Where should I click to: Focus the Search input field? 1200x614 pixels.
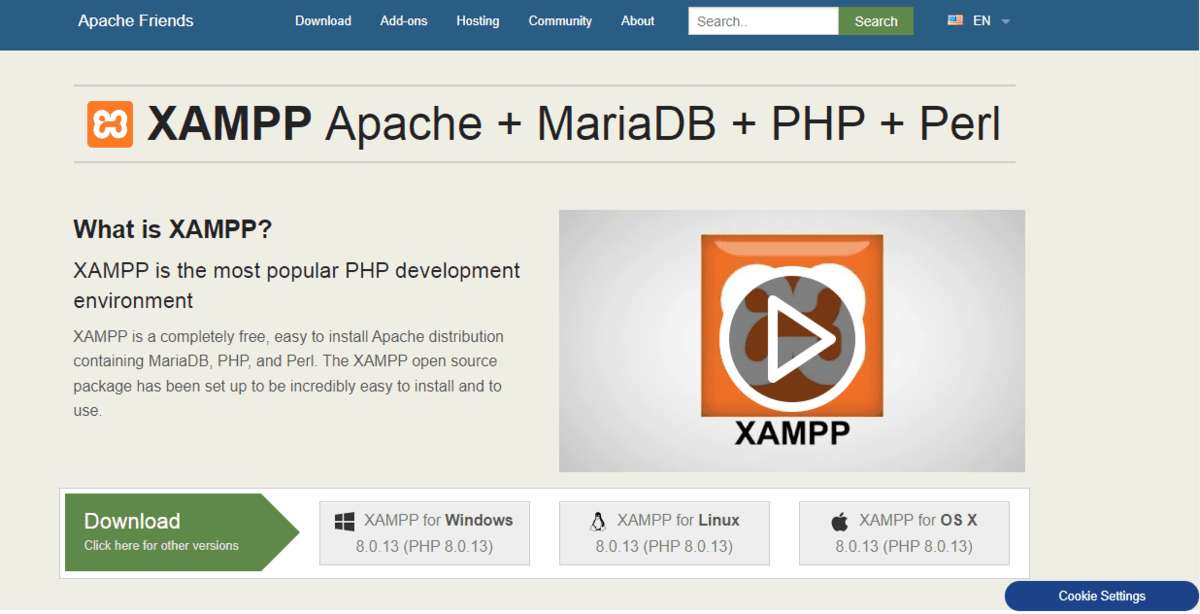(x=763, y=21)
